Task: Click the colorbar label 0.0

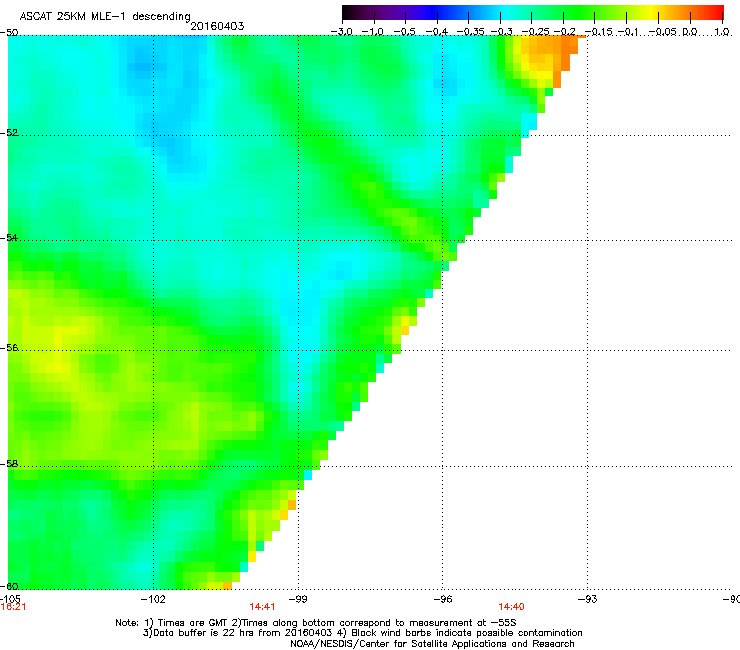Action: click(x=690, y=32)
